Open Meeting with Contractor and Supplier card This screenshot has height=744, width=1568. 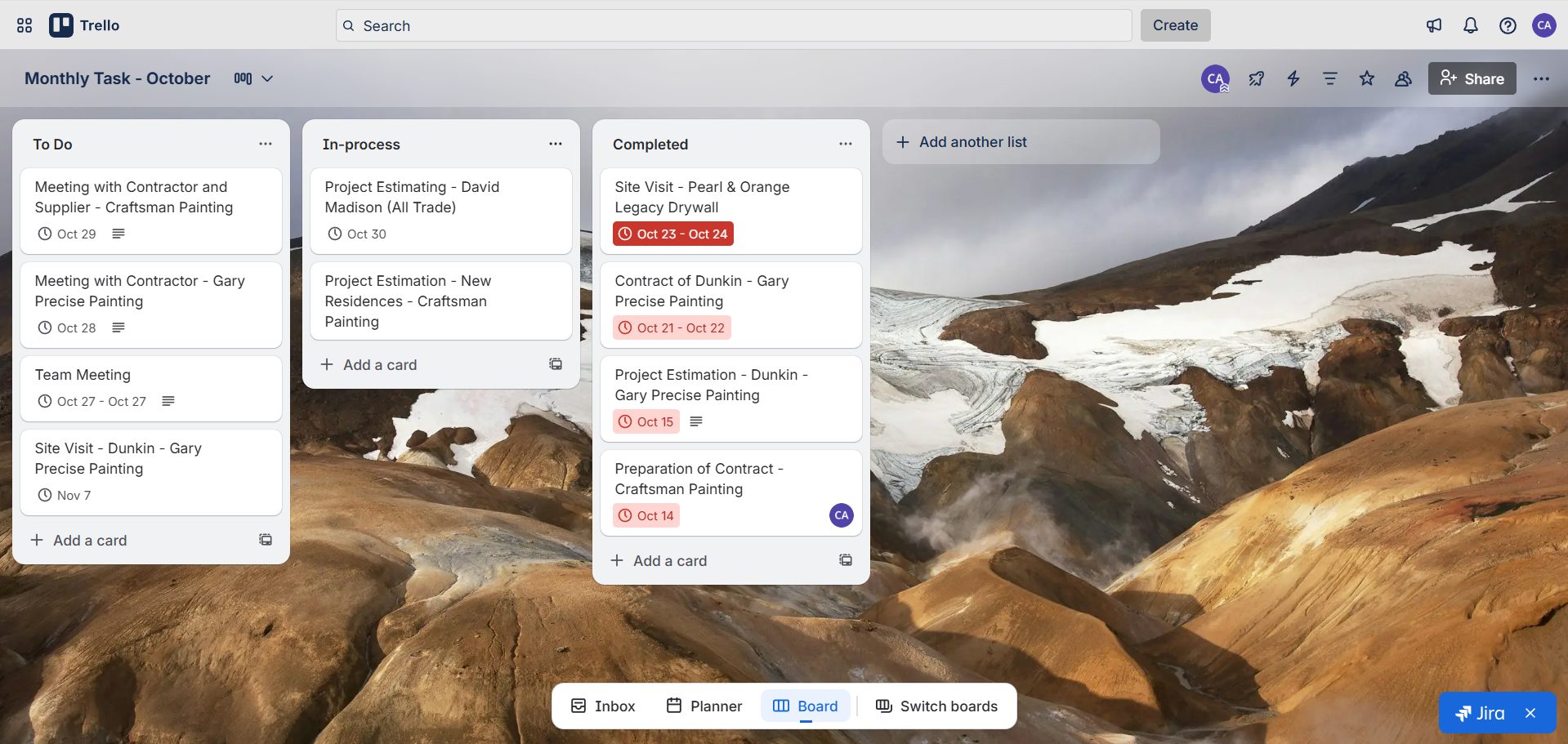pyautogui.click(x=151, y=211)
